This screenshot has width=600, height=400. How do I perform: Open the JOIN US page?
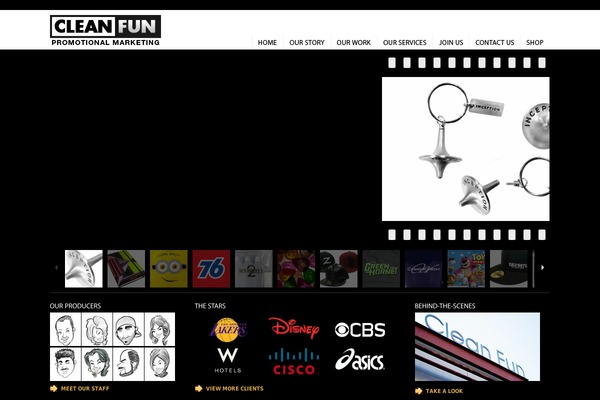[x=451, y=42]
